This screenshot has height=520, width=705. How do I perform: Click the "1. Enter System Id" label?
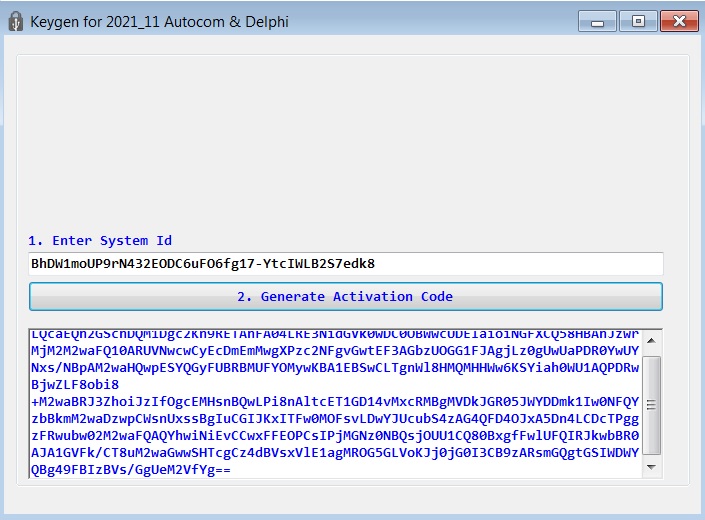(x=100, y=240)
